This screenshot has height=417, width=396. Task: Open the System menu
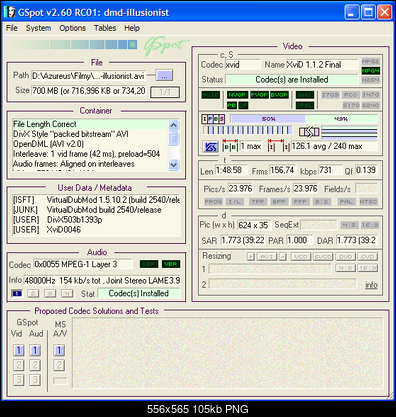38,28
